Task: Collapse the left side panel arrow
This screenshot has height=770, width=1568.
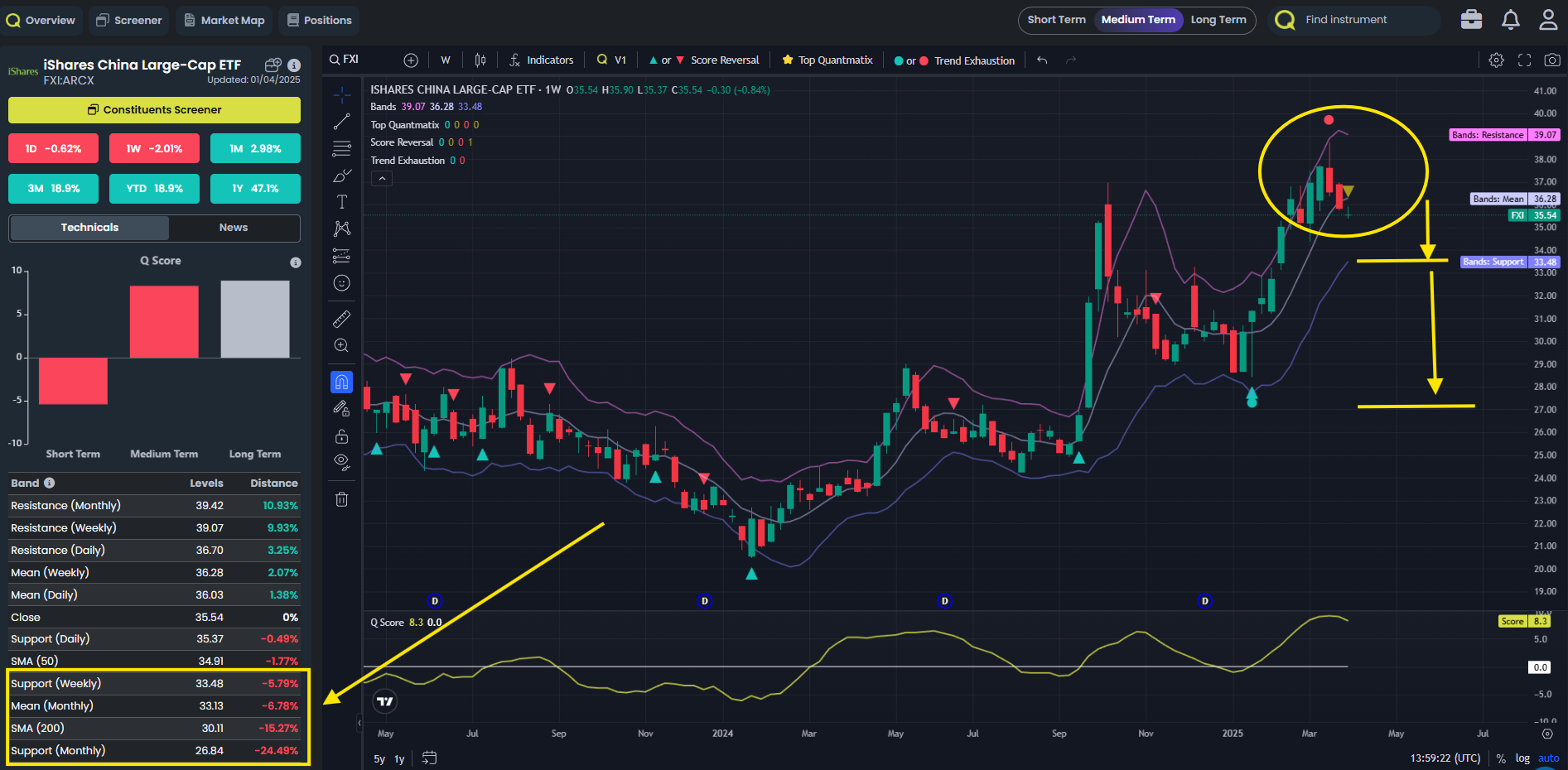Action: coord(359,723)
